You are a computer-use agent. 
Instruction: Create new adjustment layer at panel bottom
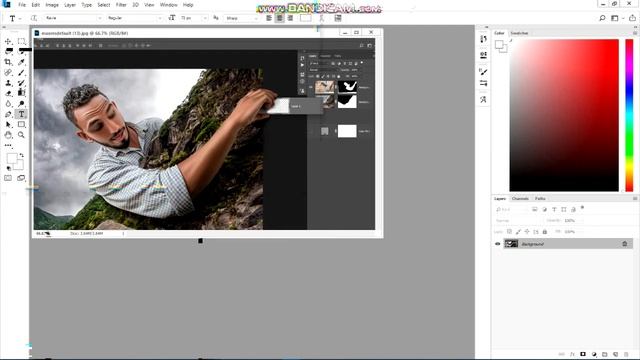click(x=594, y=354)
